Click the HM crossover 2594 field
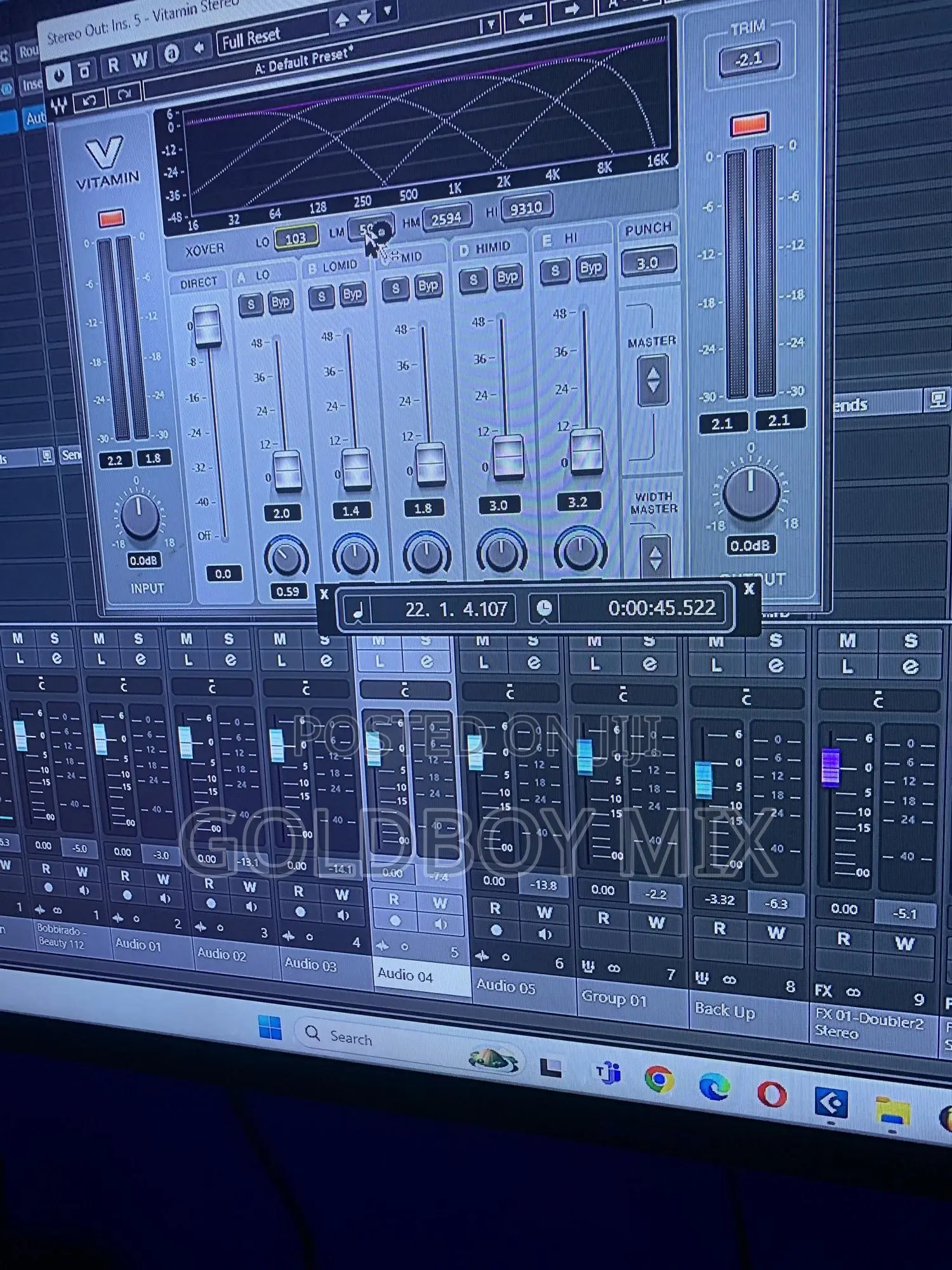This screenshot has width=952, height=1270. pyautogui.click(x=446, y=218)
